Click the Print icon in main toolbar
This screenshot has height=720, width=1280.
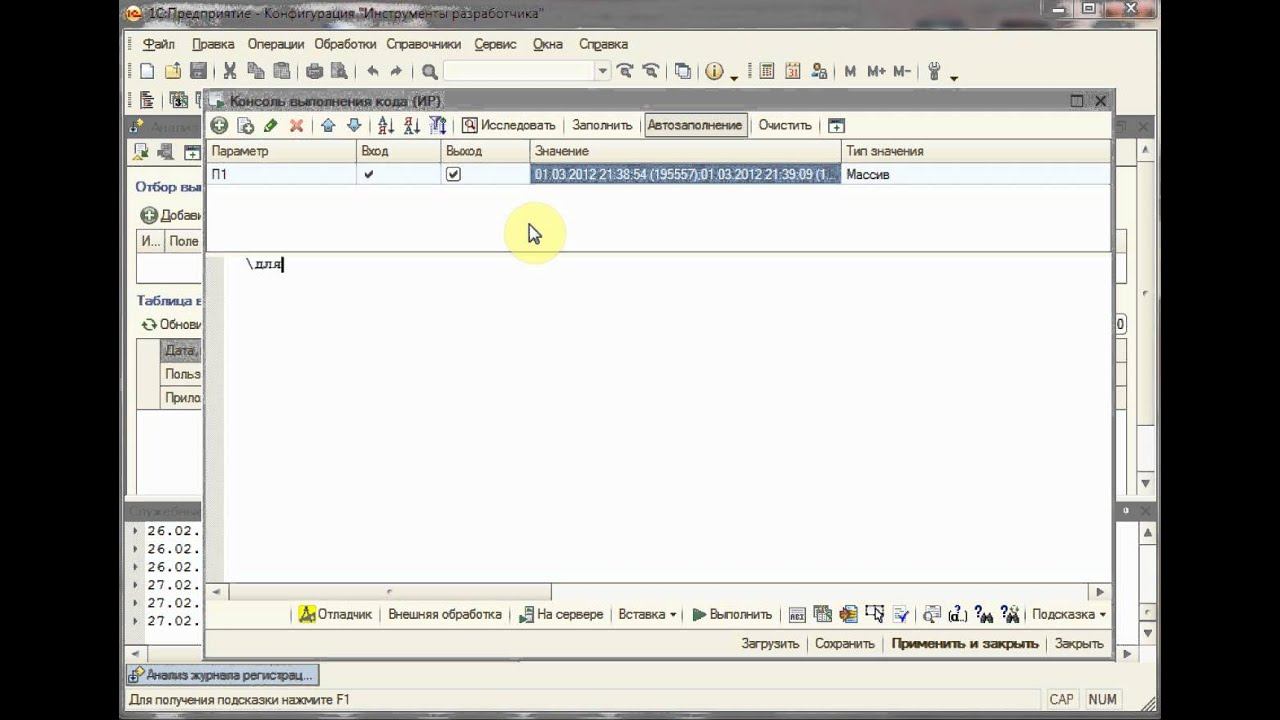(x=314, y=71)
